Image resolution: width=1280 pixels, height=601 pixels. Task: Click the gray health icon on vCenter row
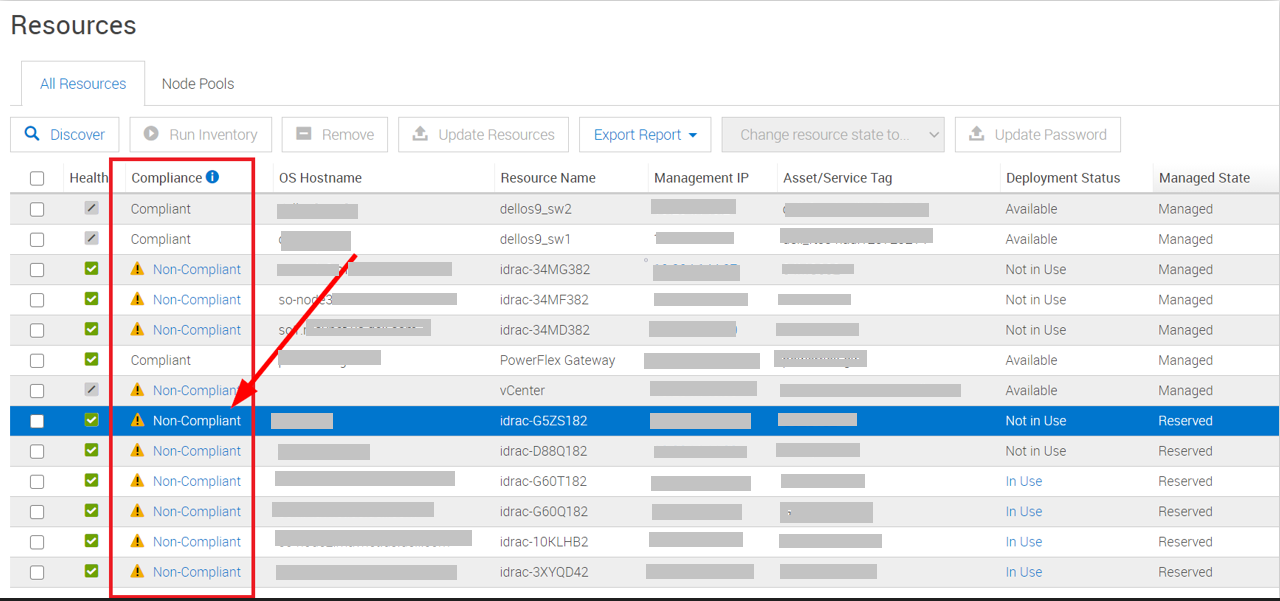pos(91,390)
